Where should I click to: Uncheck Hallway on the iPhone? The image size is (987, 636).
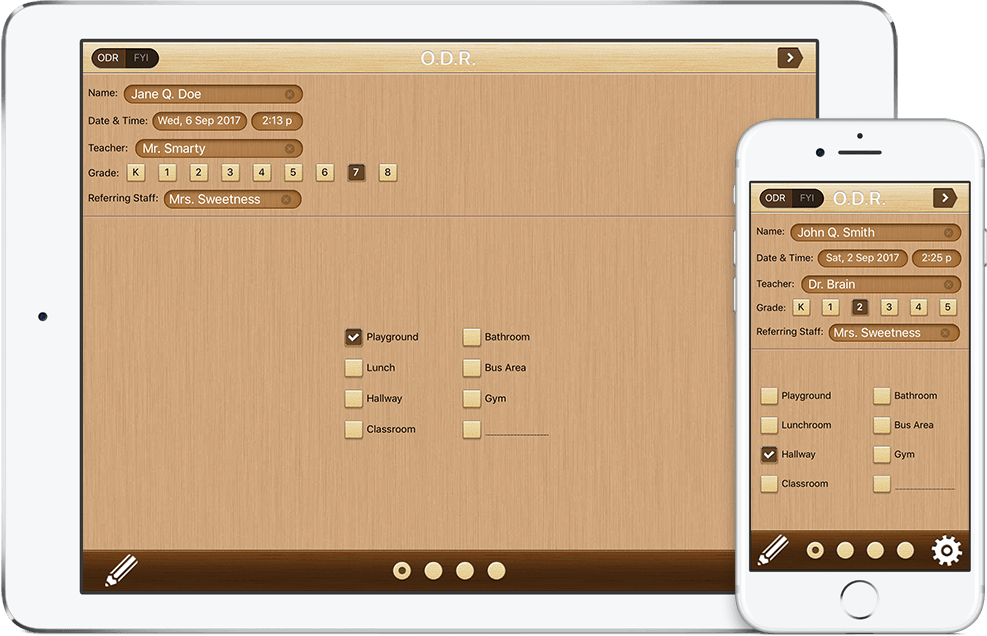tap(769, 455)
